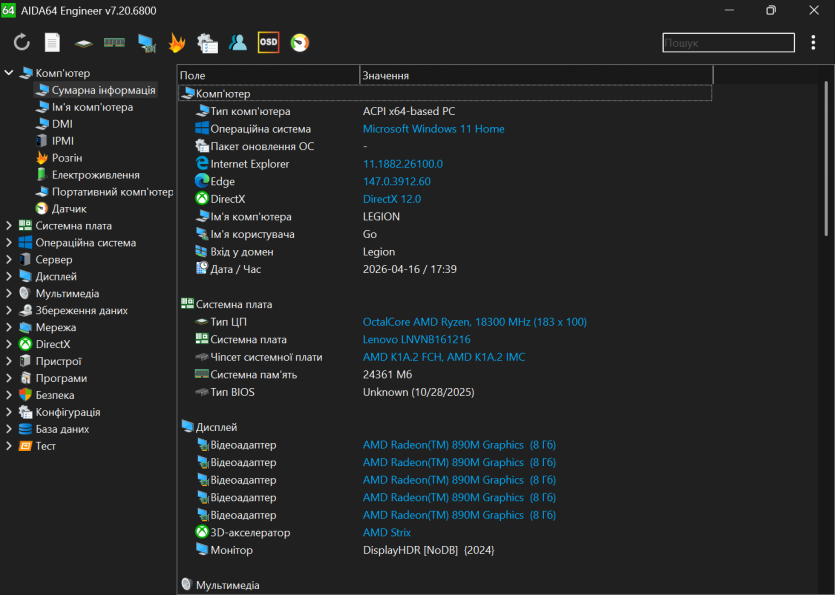Click the Lenovo LNVNB161216 motherboard link

click(x=416, y=340)
